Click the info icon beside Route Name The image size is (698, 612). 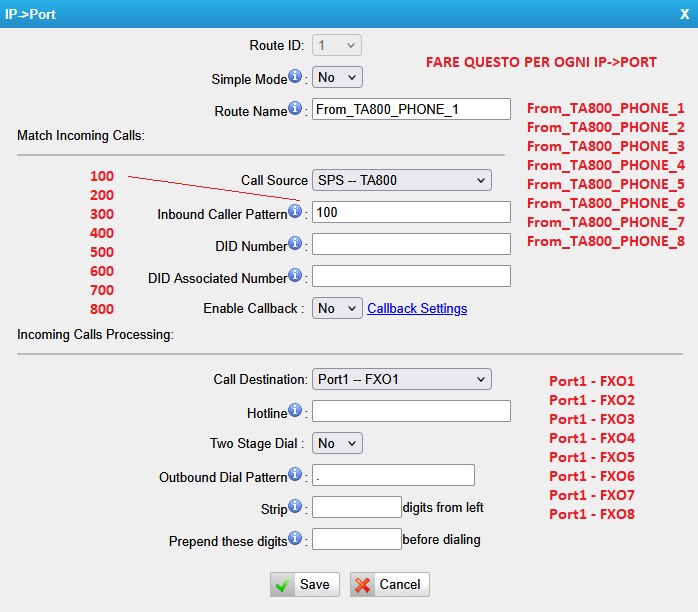tap(296, 108)
